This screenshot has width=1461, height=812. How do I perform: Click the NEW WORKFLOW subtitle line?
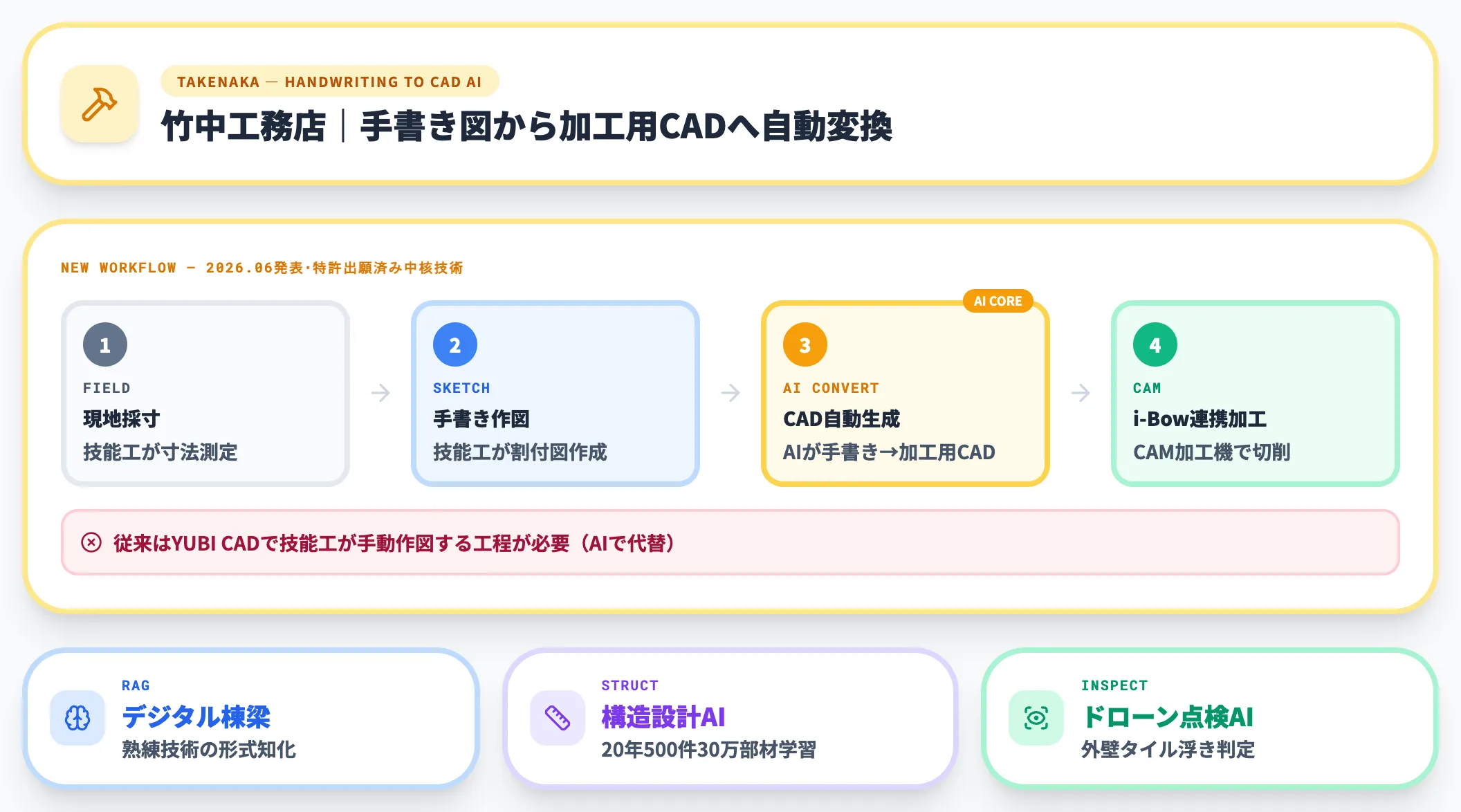coord(262,268)
